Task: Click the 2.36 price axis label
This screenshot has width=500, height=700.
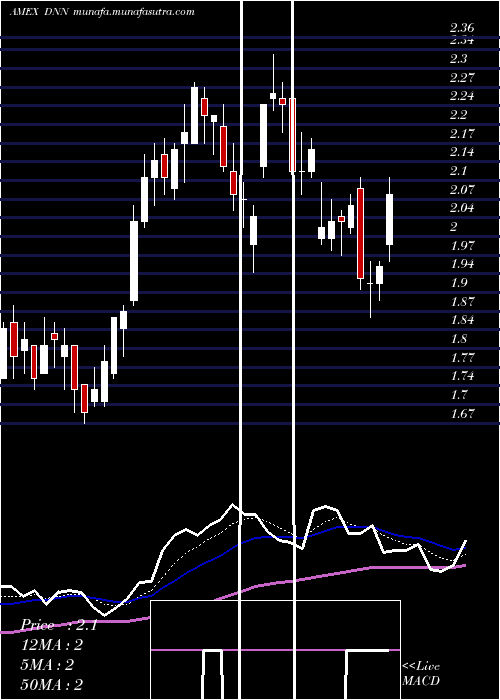Action: [462, 28]
